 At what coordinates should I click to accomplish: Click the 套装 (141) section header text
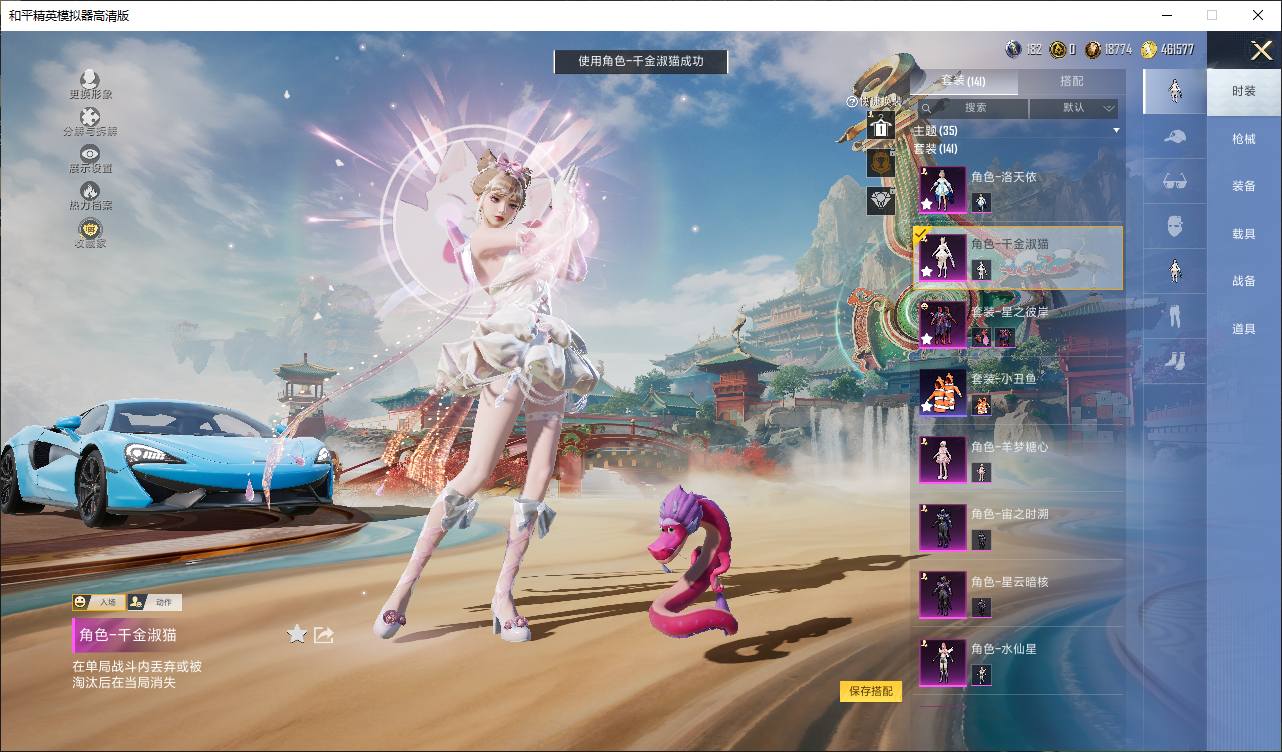coord(935,148)
